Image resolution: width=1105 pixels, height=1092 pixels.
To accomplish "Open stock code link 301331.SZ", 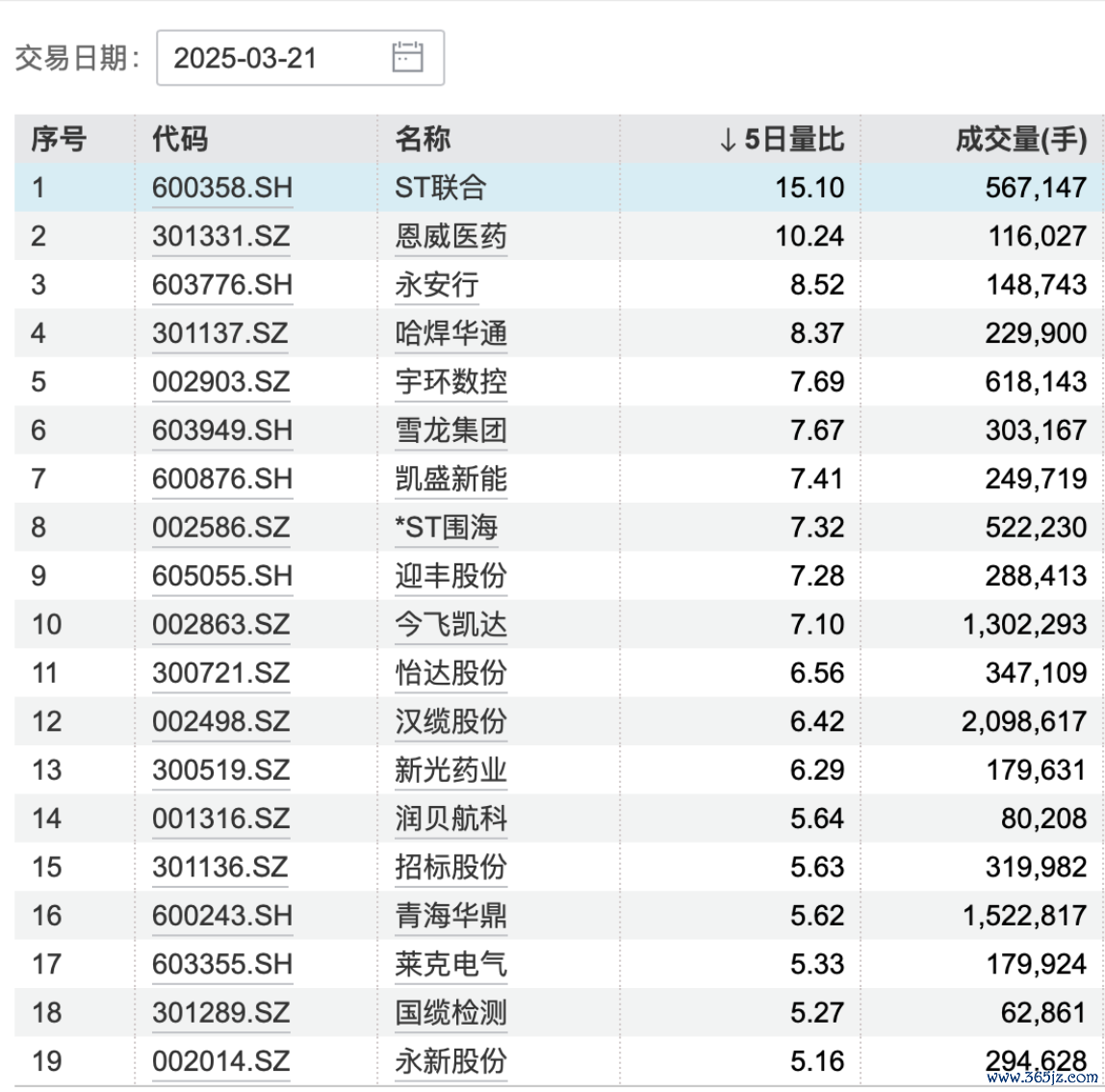I will [x=221, y=236].
